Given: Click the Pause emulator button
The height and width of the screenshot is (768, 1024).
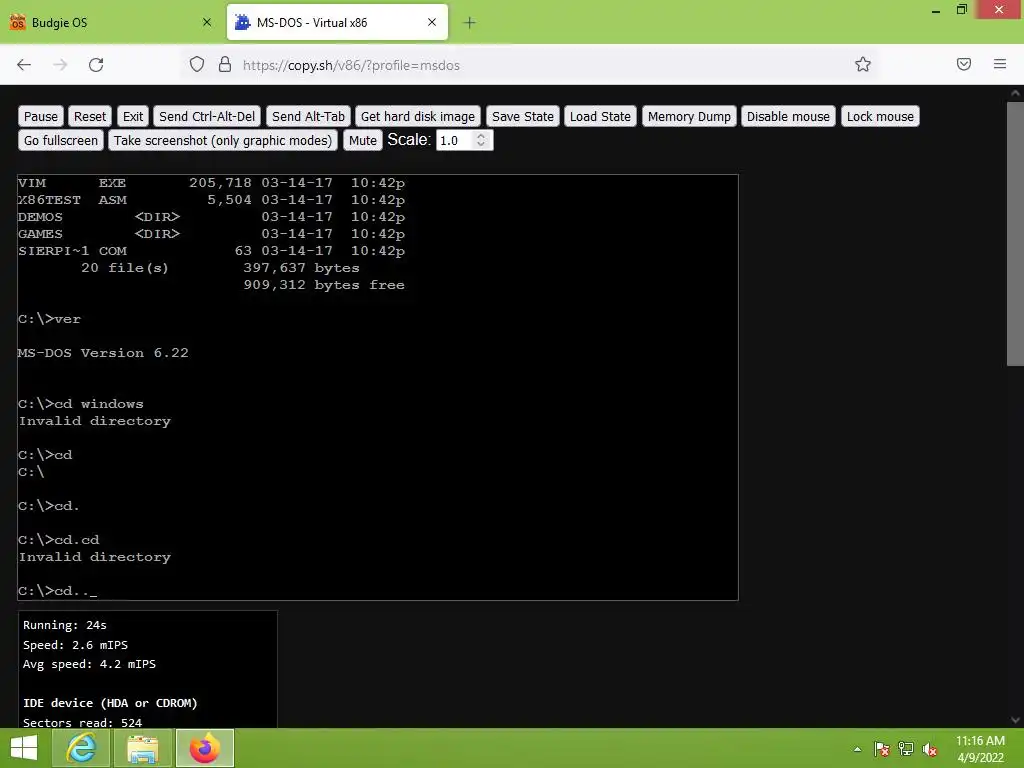Looking at the screenshot, I should (40, 116).
